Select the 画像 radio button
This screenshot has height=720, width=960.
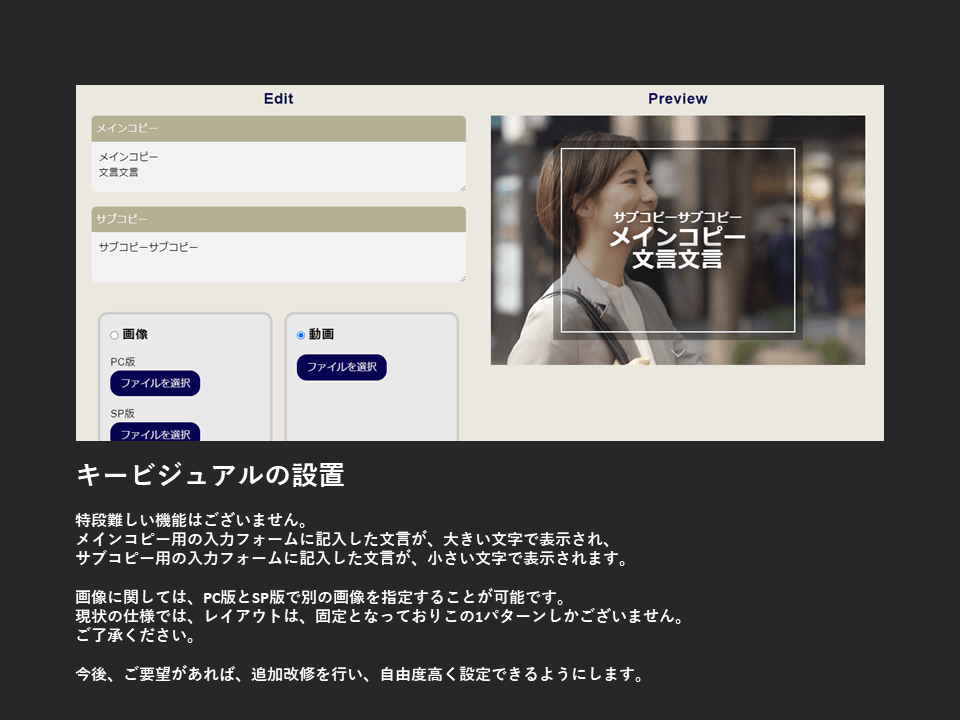click(x=114, y=335)
